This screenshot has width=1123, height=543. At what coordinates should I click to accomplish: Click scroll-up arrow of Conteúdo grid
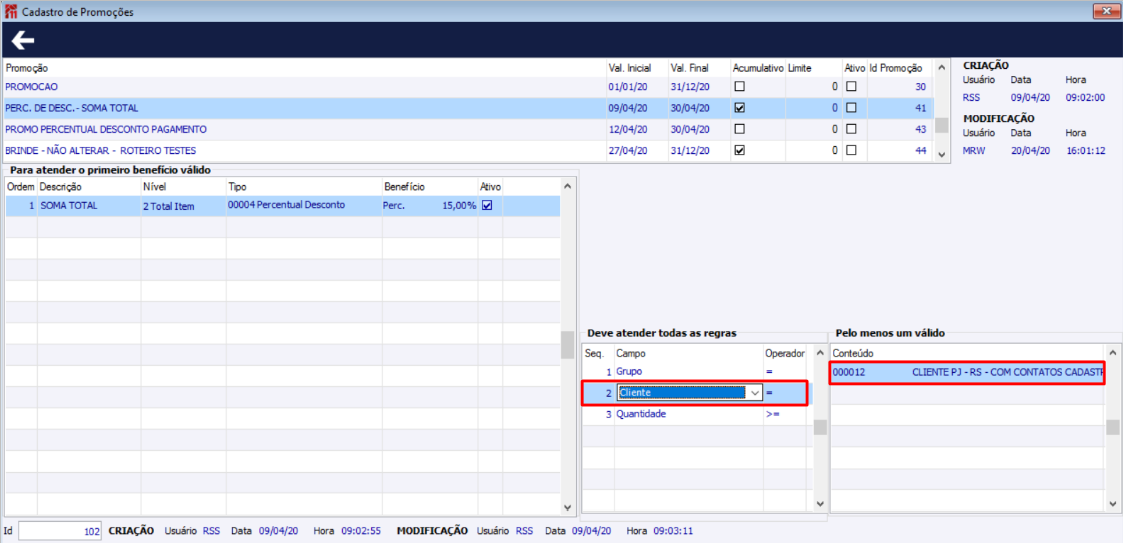coord(1112,353)
